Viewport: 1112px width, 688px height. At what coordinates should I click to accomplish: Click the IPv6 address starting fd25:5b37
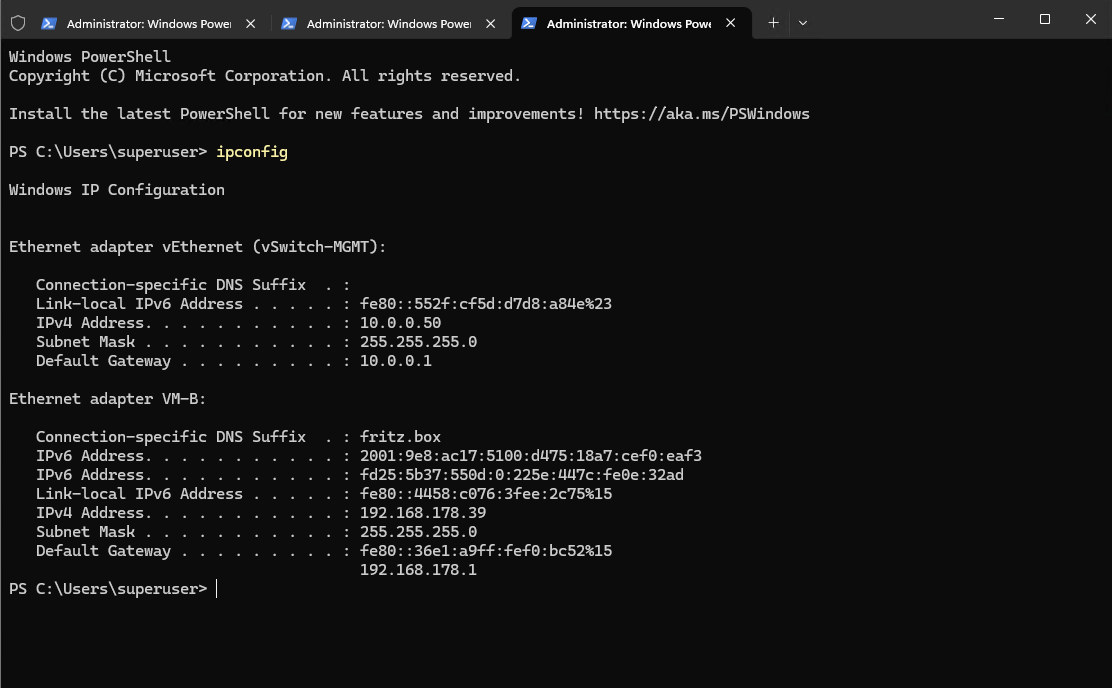point(521,475)
